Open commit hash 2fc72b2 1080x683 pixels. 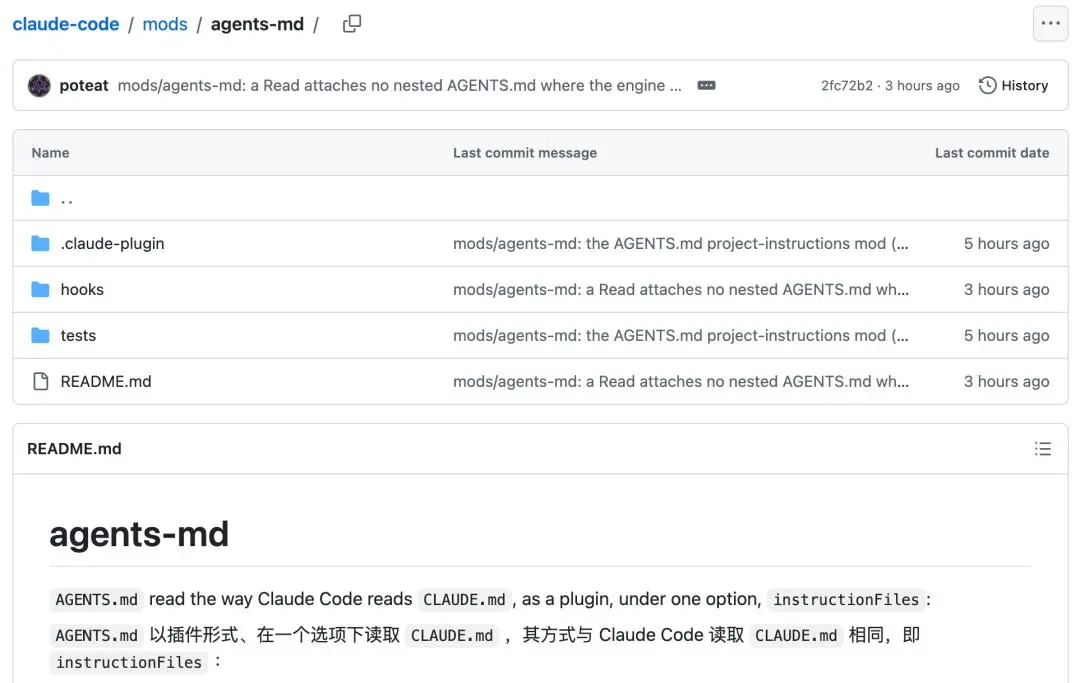coord(847,85)
